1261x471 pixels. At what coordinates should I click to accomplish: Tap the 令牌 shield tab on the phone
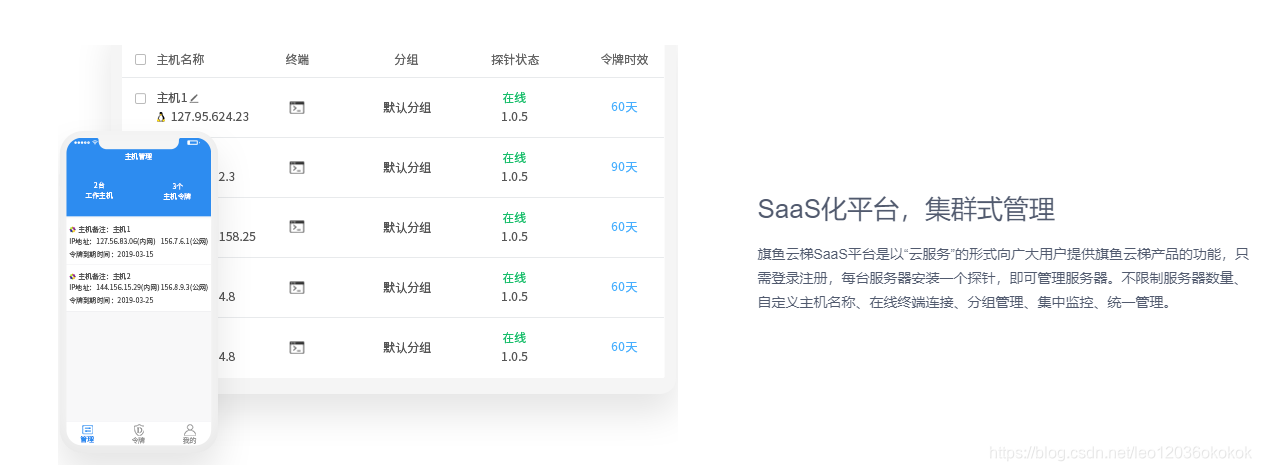pos(139,430)
